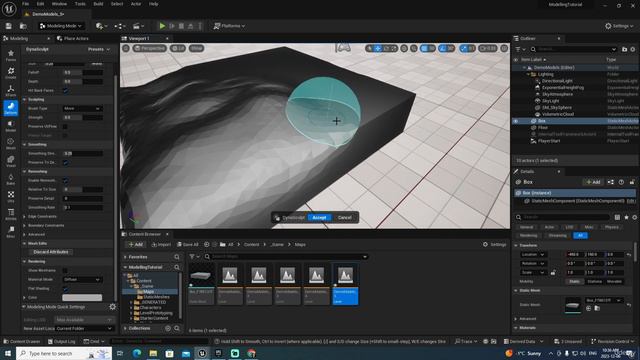Image resolution: width=640 pixels, height=360 pixels.
Task: Cancel the DynaSculpt tool
Action: pyautogui.click(x=345, y=218)
